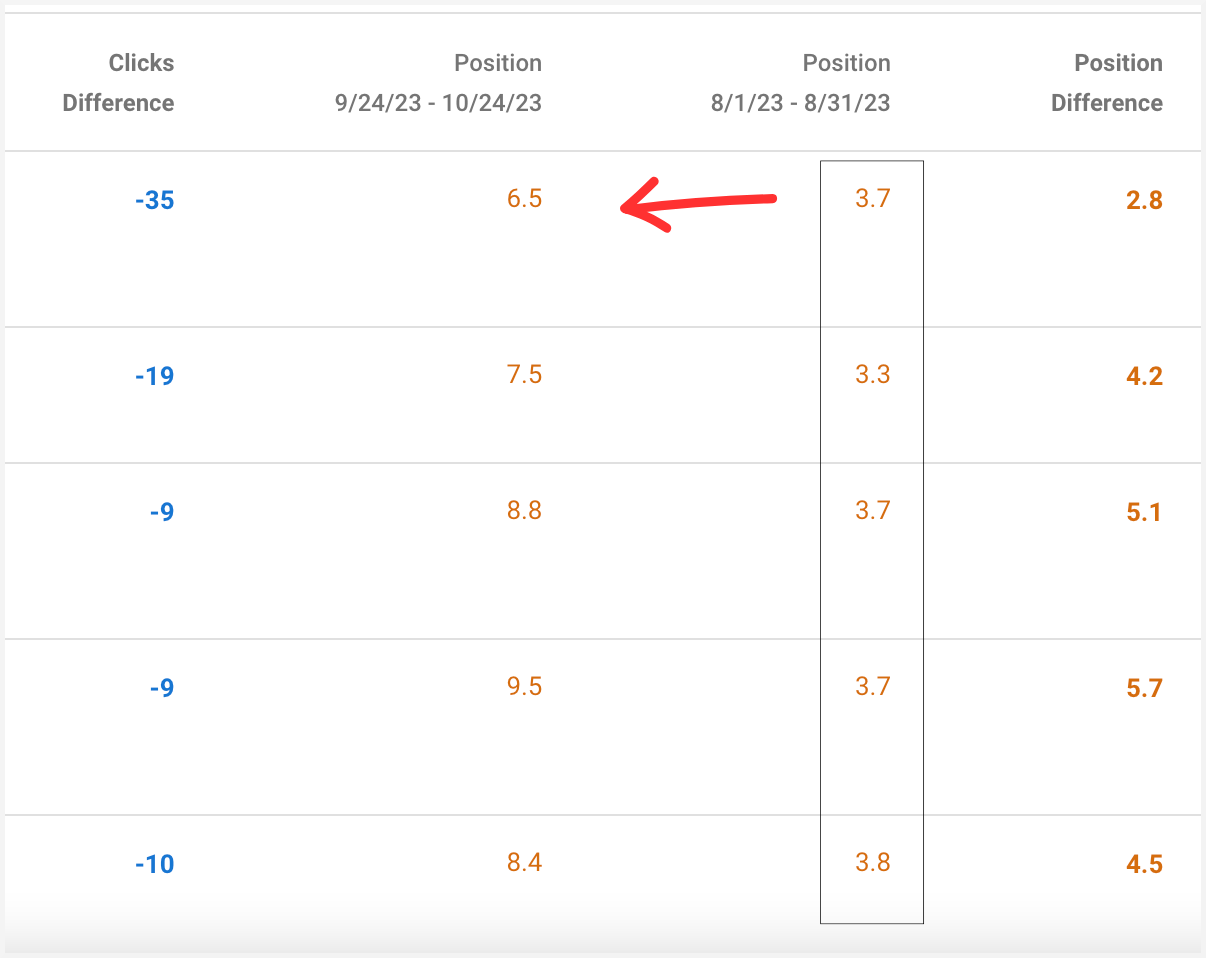Select position difference value 5.1
This screenshot has width=1206, height=958.
(x=1144, y=512)
